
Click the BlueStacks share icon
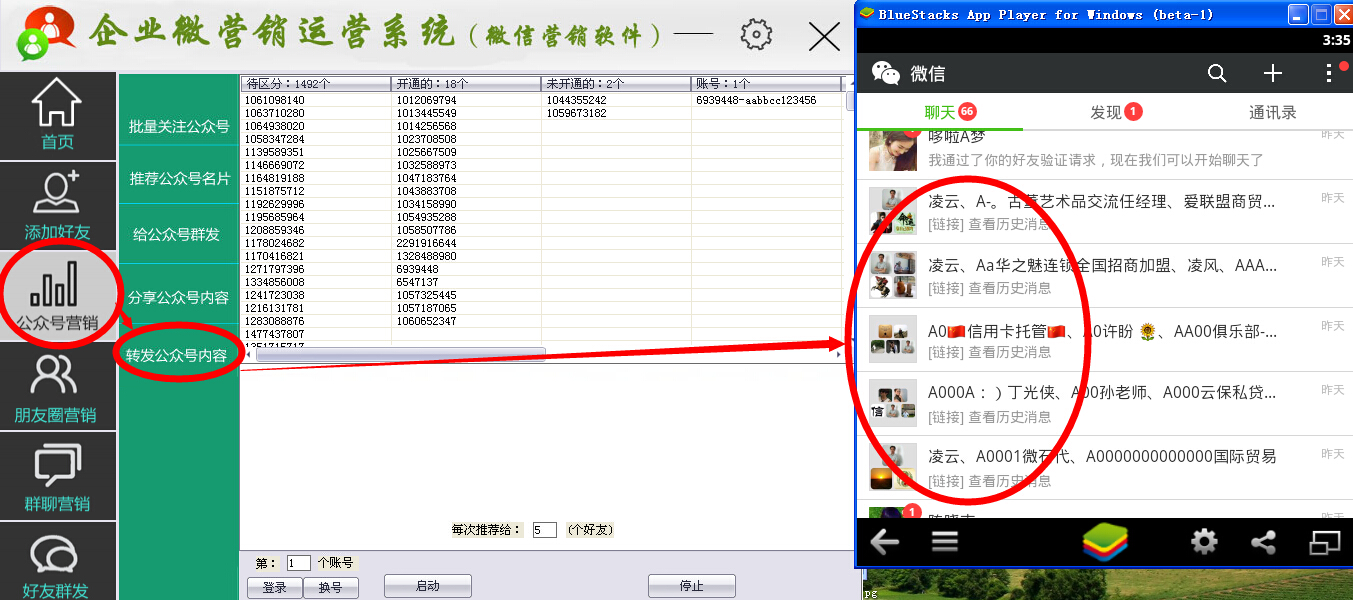[x=1263, y=542]
